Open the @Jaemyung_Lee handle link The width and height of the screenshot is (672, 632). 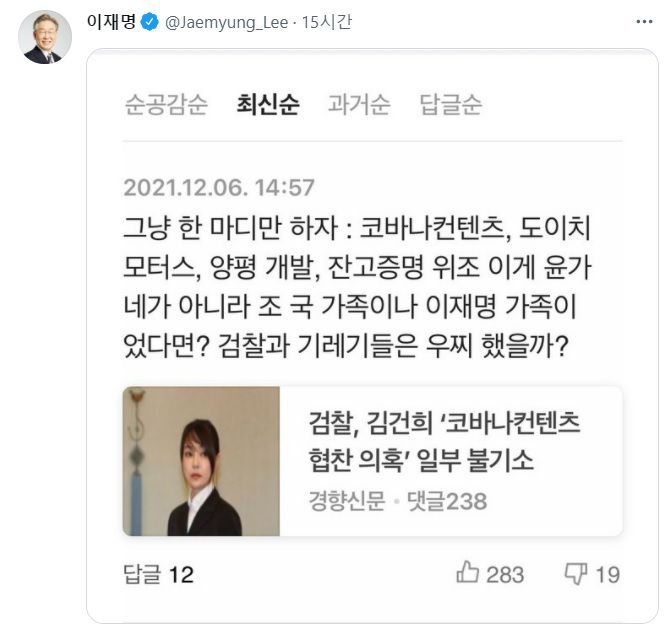226,22
